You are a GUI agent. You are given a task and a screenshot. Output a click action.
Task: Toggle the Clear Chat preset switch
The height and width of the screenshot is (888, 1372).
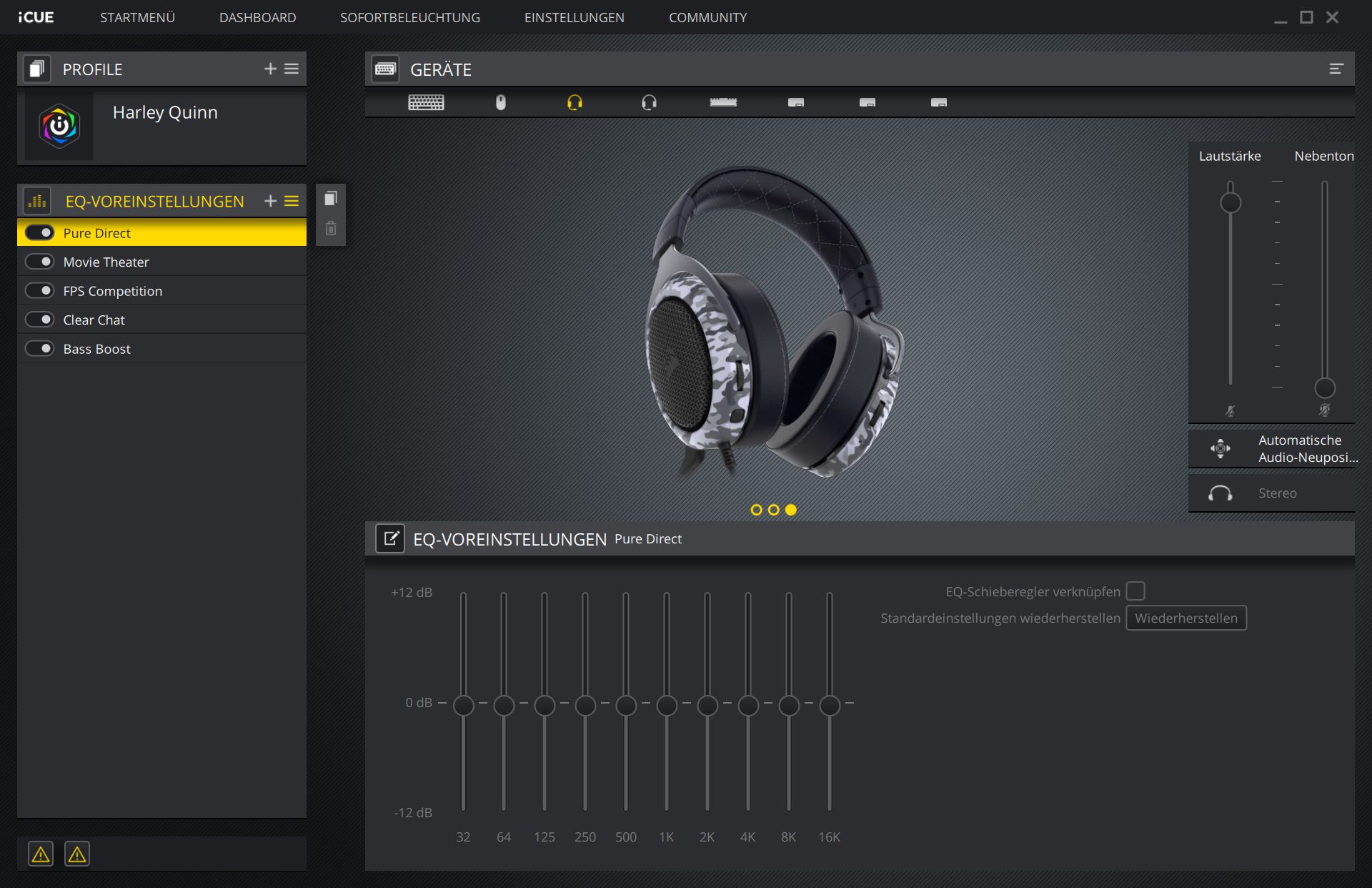coord(39,320)
